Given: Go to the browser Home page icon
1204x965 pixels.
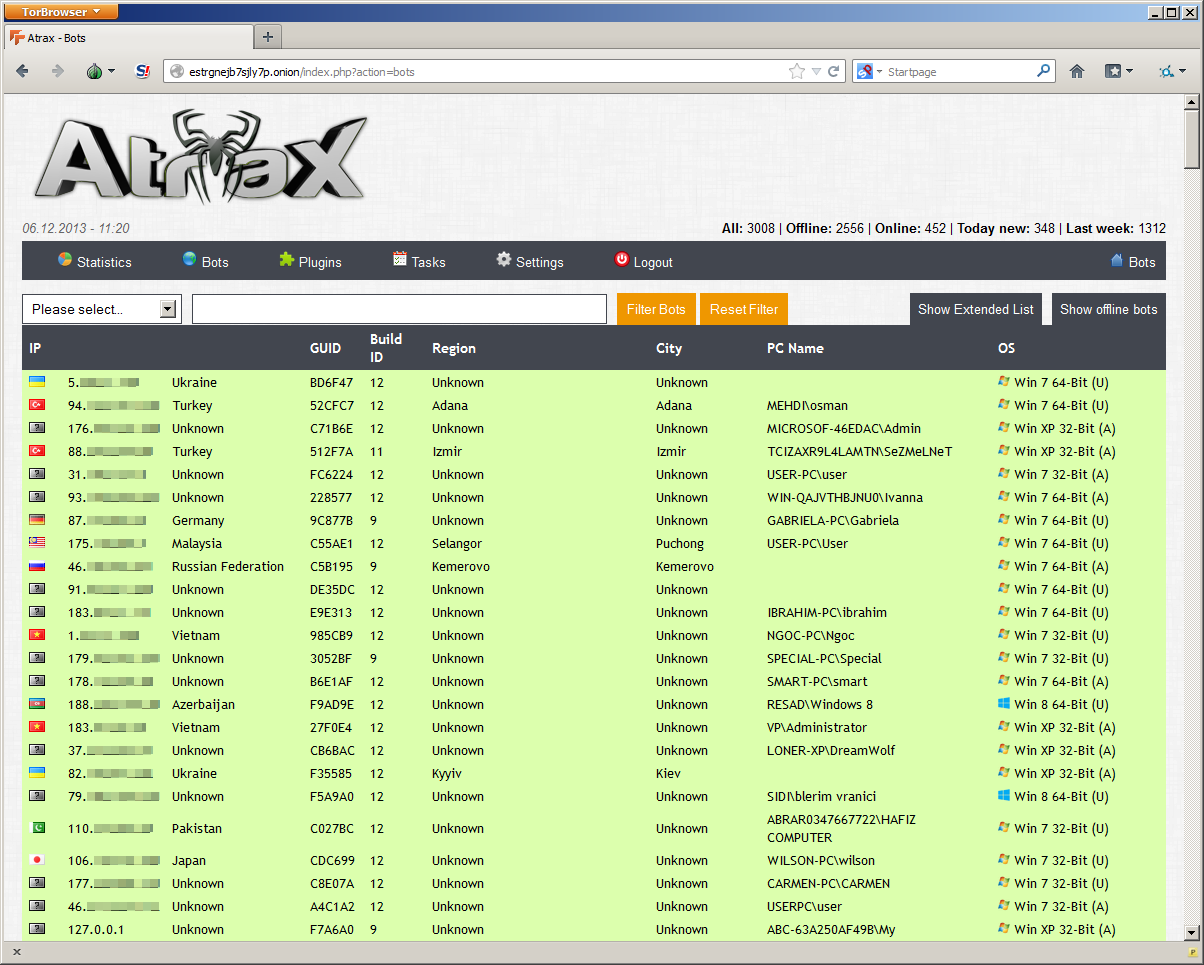Looking at the screenshot, I should (x=1077, y=71).
